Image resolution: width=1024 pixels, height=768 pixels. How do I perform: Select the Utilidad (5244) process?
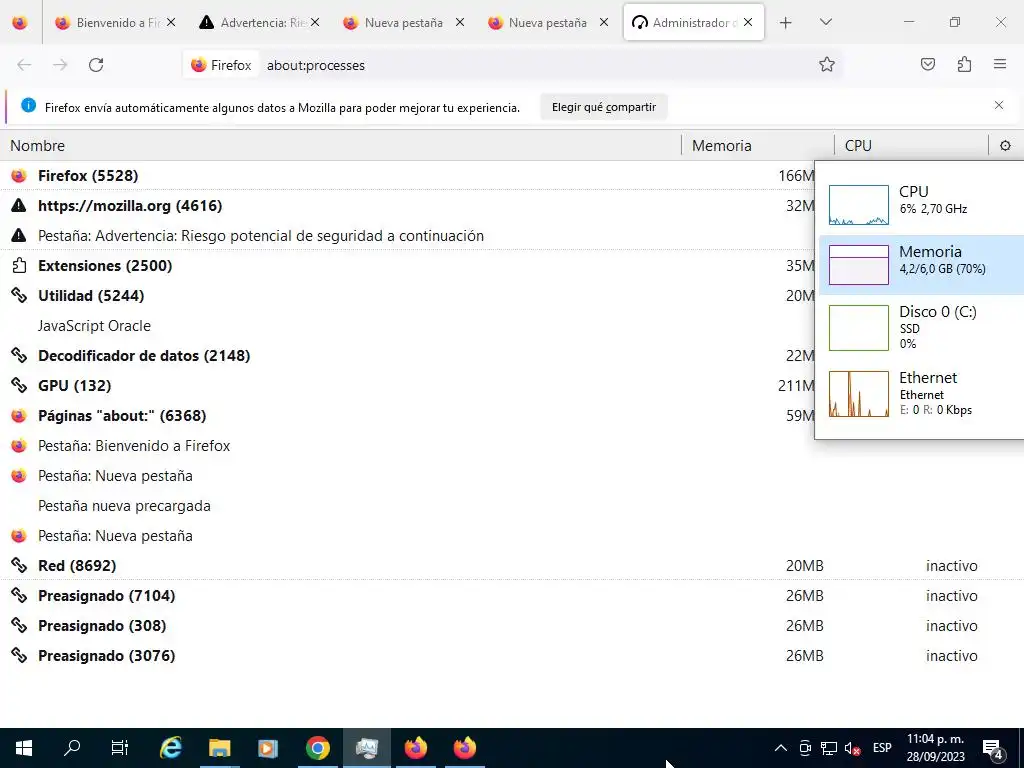(408, 296)
